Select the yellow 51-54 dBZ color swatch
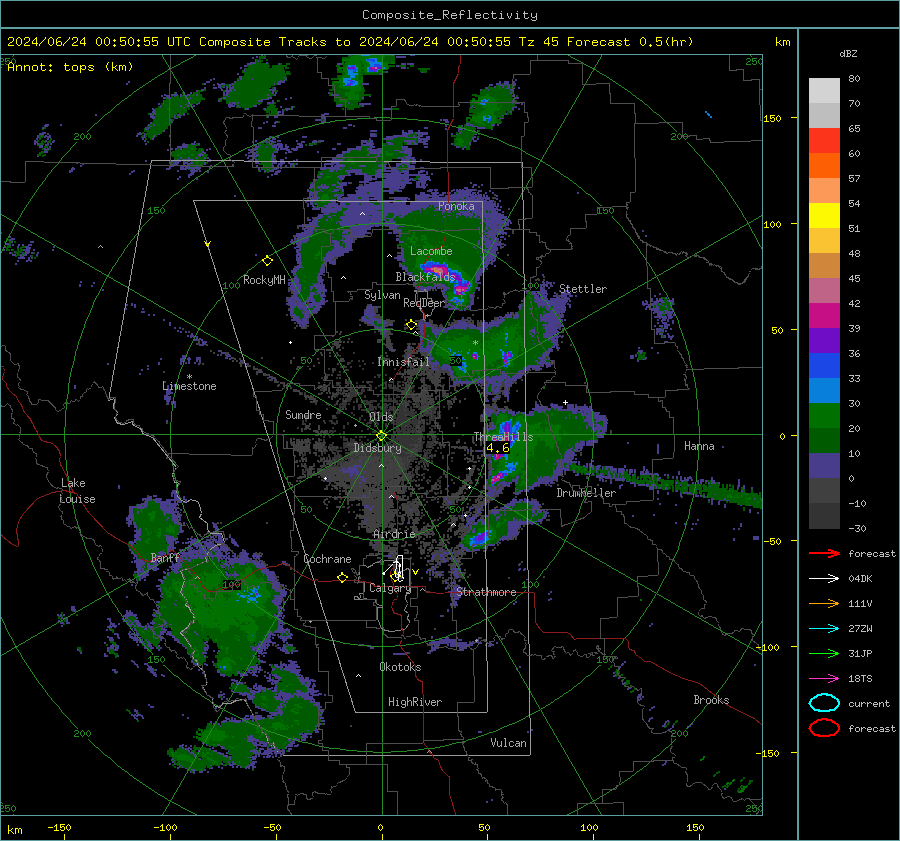 click(x=824, y=216)
